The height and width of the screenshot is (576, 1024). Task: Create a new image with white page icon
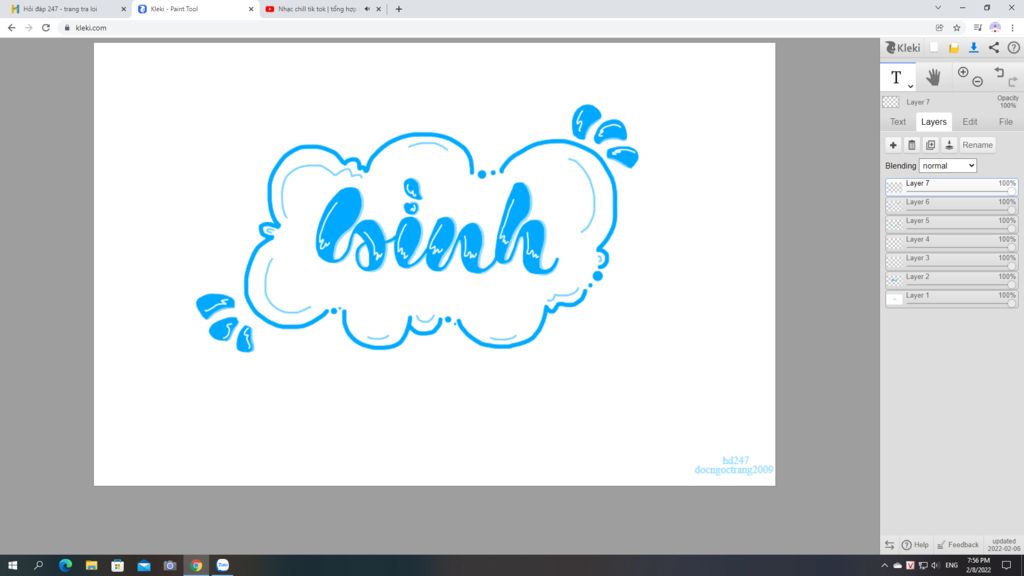tap(935, 48)
